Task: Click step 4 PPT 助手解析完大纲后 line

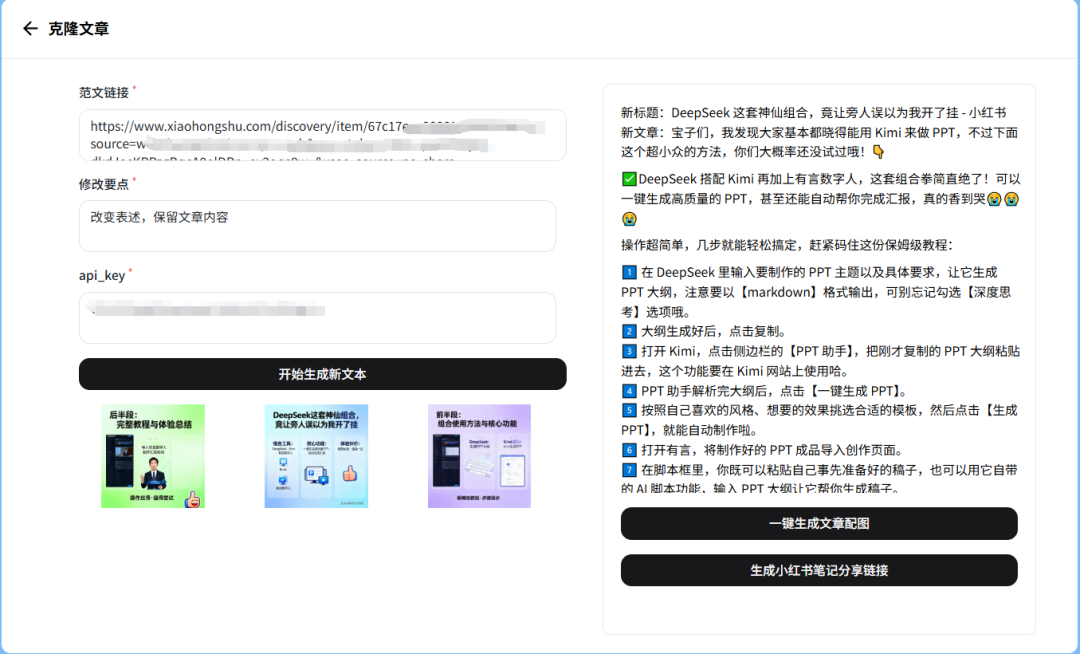Action: [765, 391]
